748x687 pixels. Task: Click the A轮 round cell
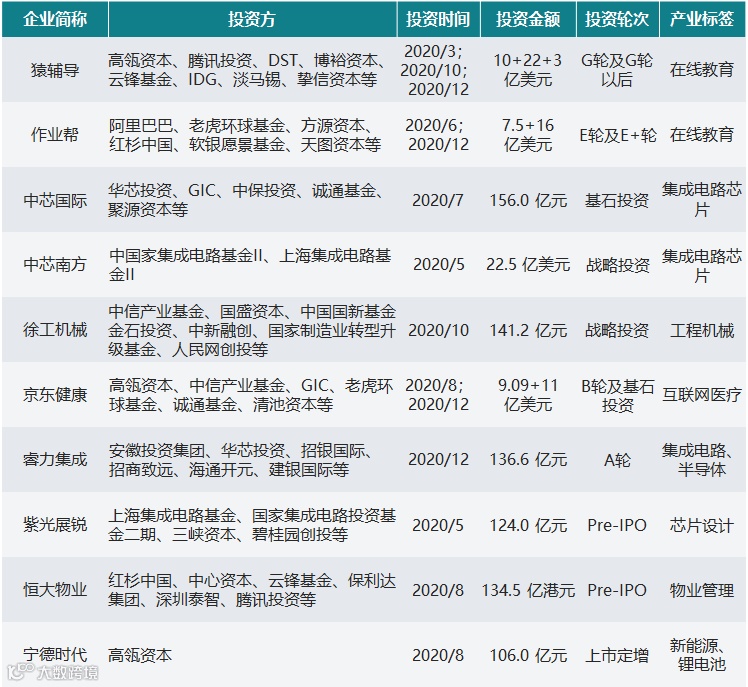(617, 460)
